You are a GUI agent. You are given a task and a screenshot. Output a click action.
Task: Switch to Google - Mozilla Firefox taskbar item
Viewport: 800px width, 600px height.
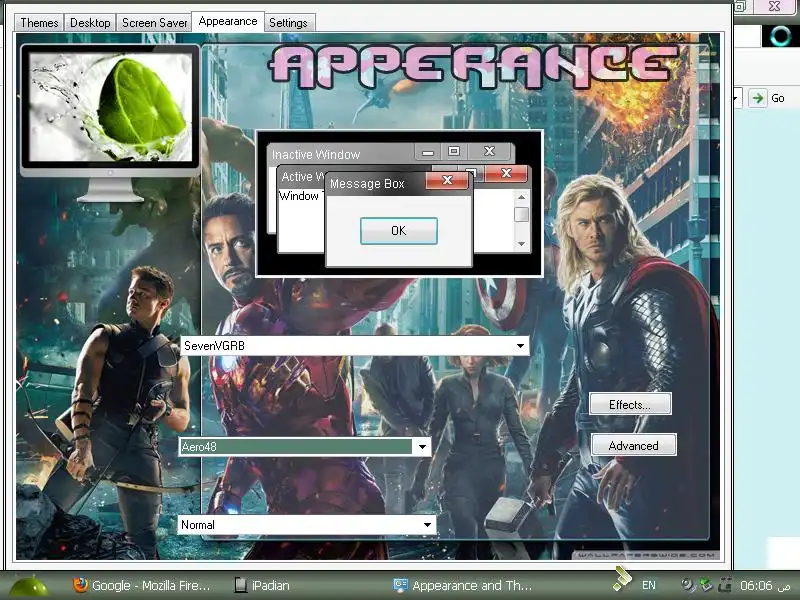pos(142,585)
